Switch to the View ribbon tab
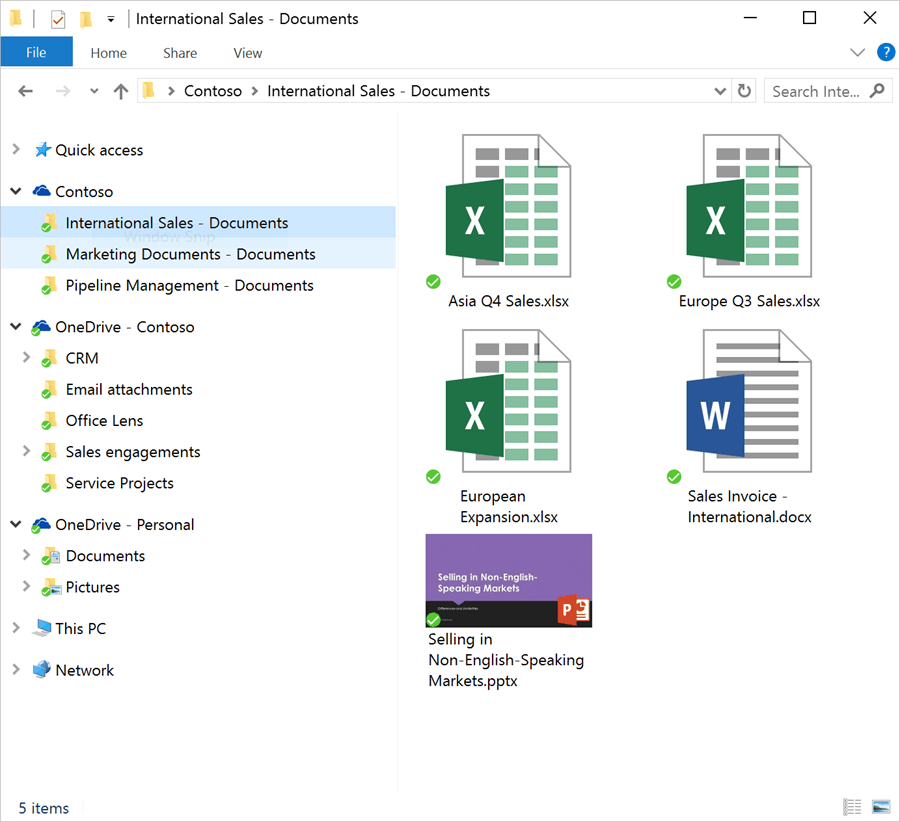900x822 pixels. (247, 53)
